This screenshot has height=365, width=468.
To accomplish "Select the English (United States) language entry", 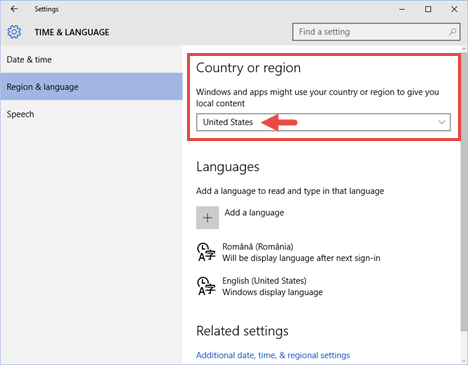I will [260, 286].
